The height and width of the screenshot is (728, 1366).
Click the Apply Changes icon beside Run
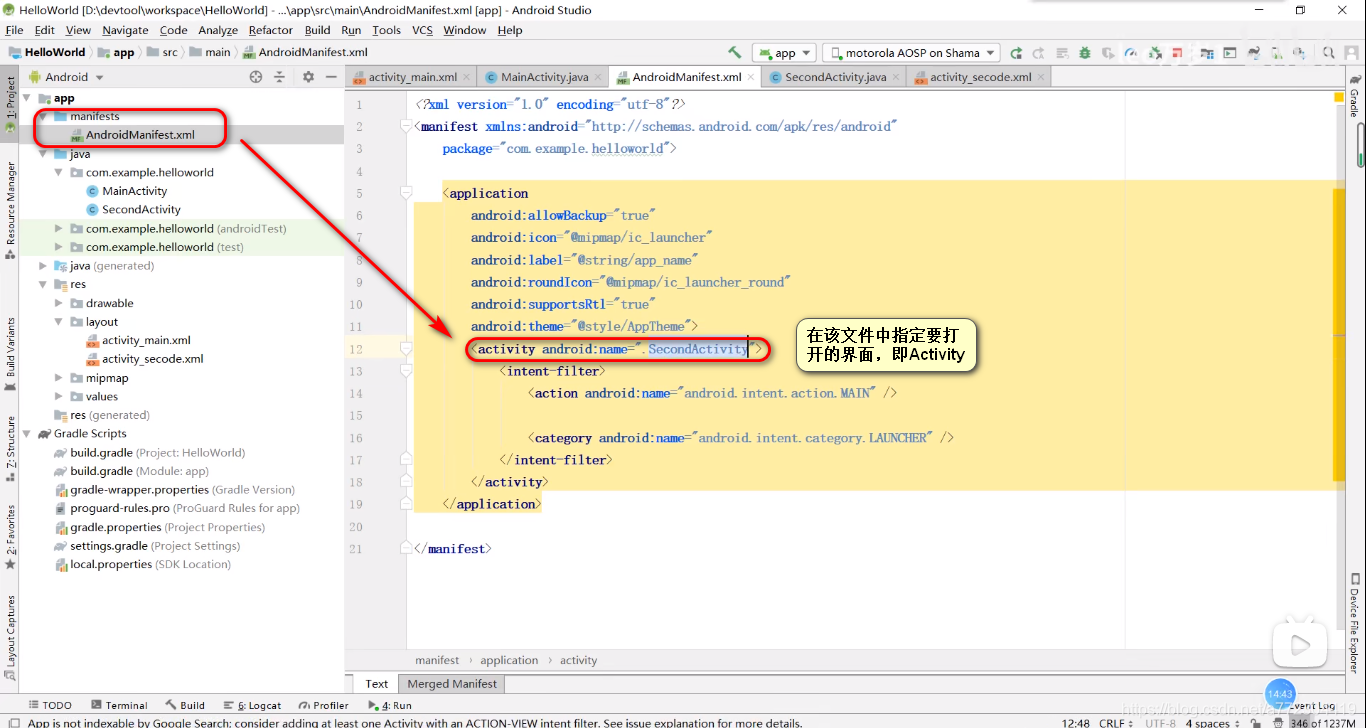click(1038, 53)
